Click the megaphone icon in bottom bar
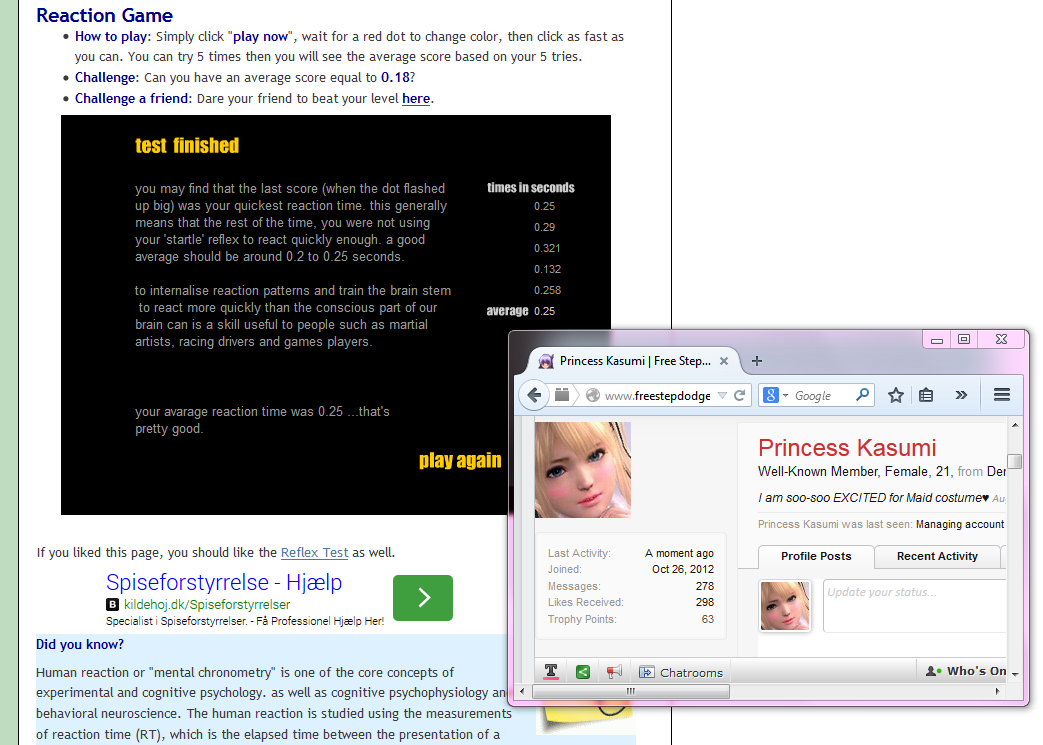 pos(614,672)
